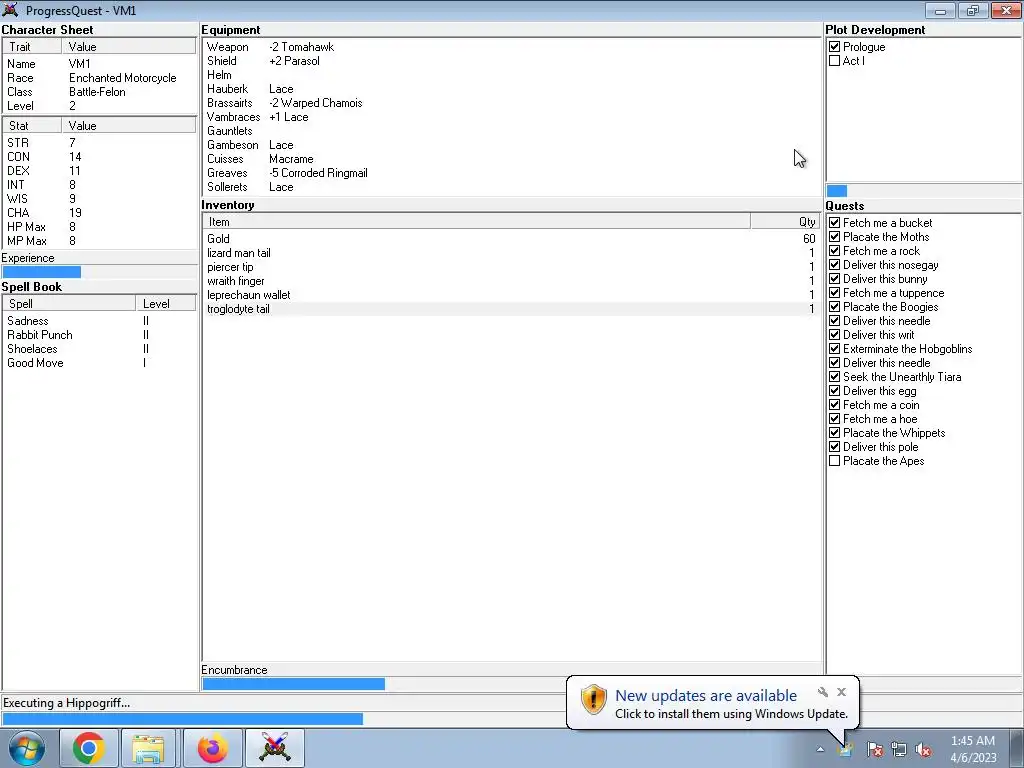Select the Gold inventory row
Image resolution: width=1024 pixels, height=768 pixels.
click(511, 239)
